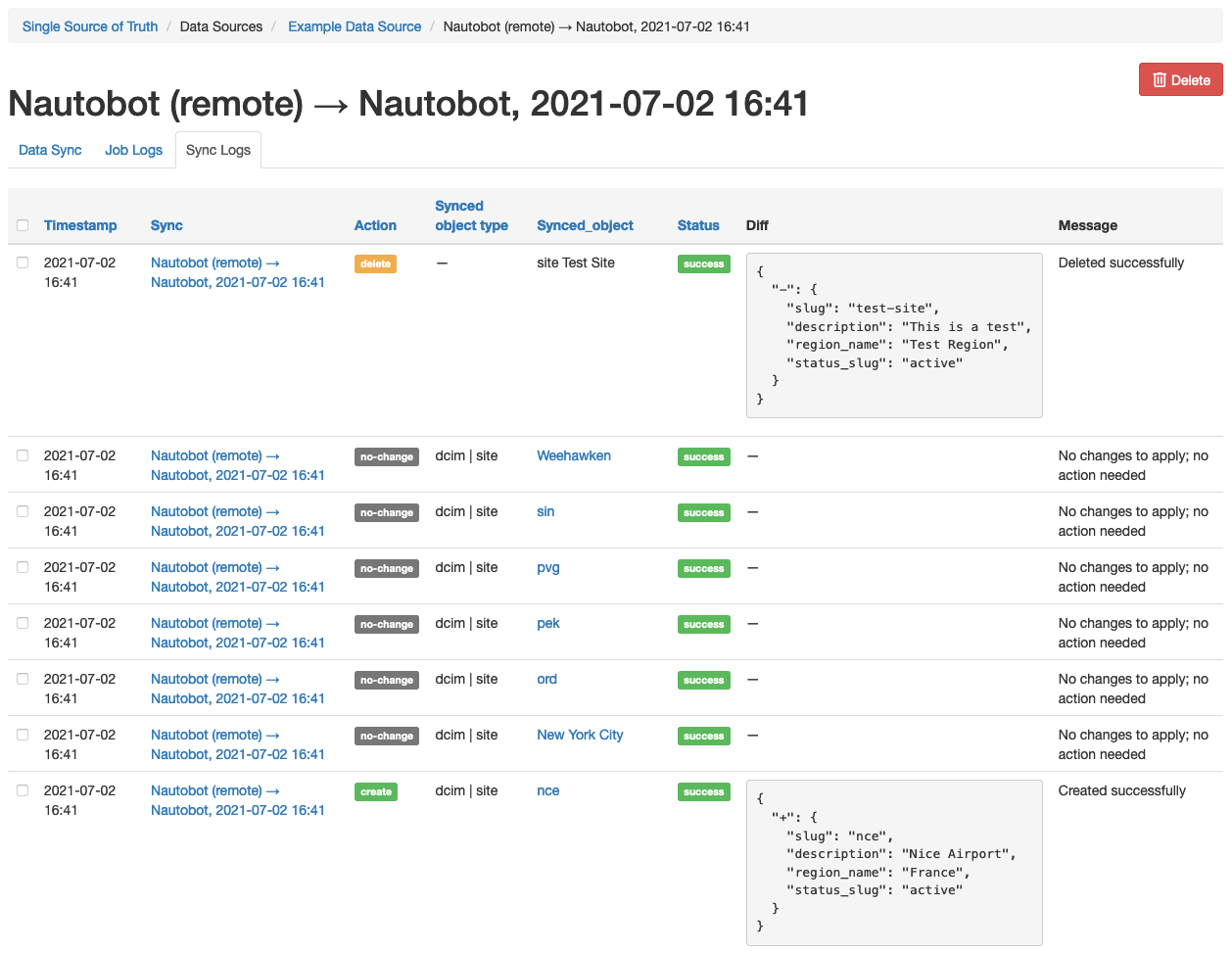This screenshot has width=1232, height=954.
Task: Sort the table by the Timestamp column
Action: point(80,225)
